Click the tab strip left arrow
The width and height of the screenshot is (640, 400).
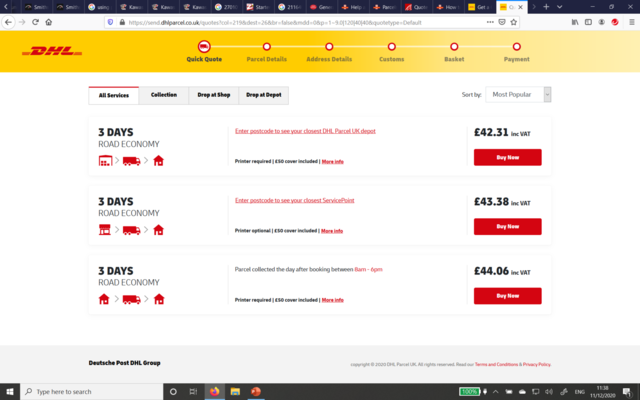pyautogui.click(x=6, y=7)
